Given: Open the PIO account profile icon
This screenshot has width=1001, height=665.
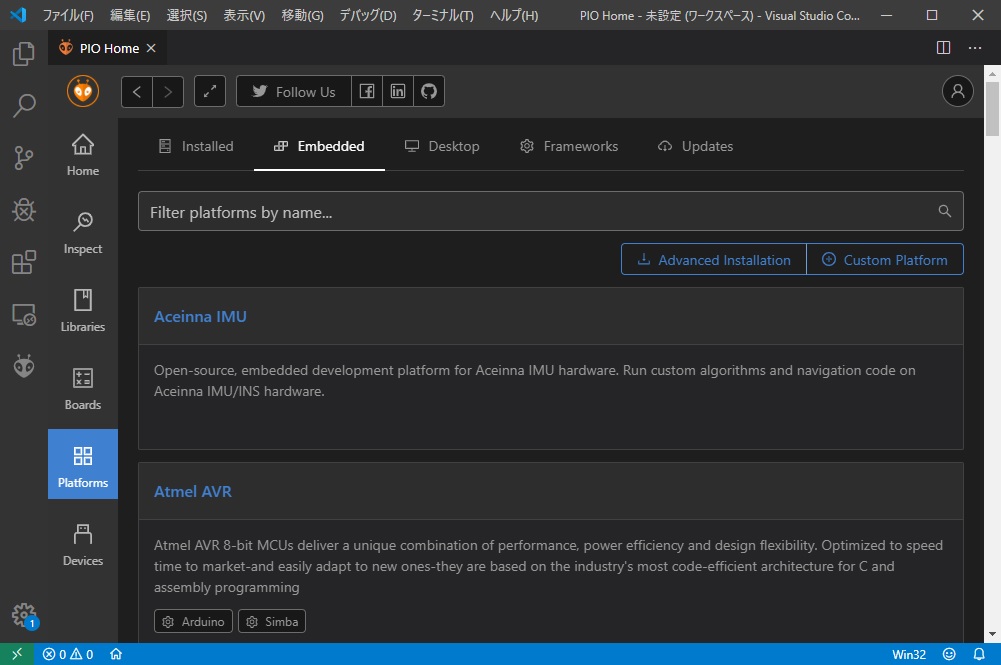Looking at the screenshot, I should (958, 91).
